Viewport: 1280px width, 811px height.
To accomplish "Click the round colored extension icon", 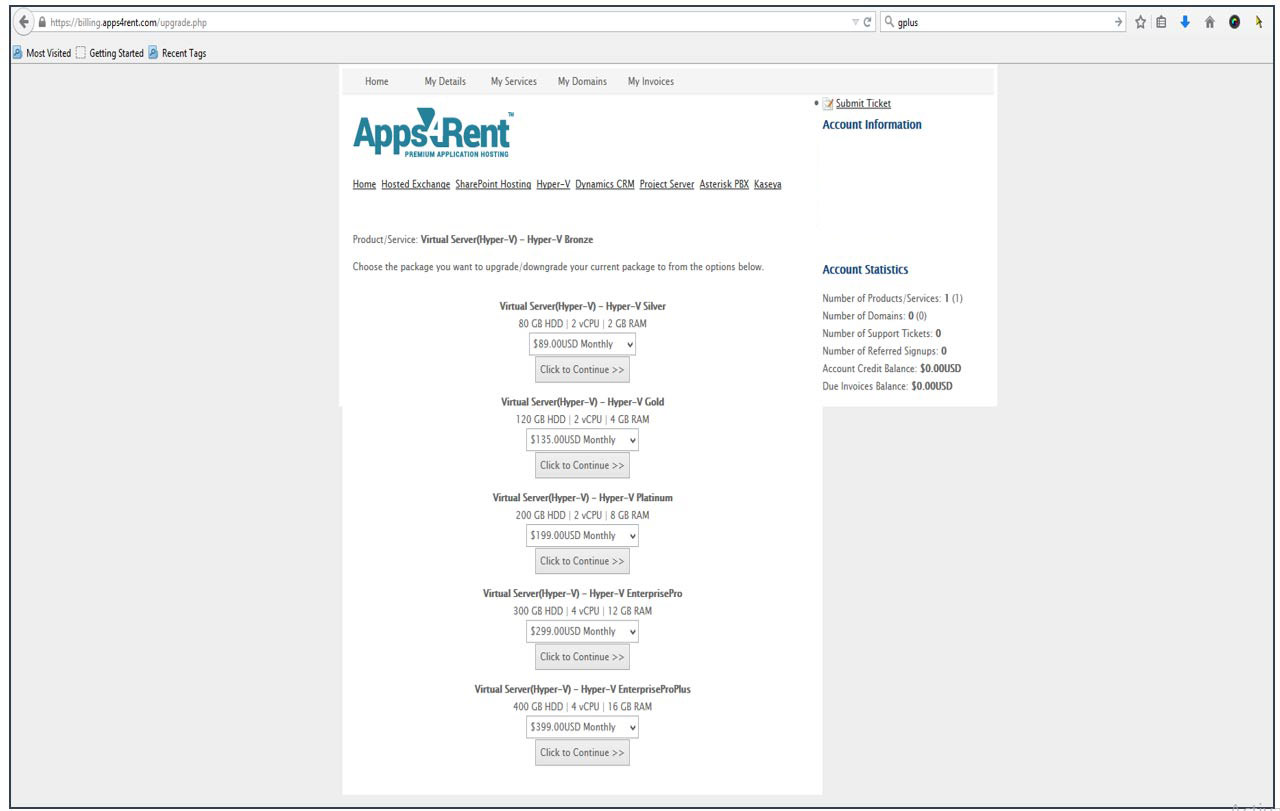I will (1234, 22).
